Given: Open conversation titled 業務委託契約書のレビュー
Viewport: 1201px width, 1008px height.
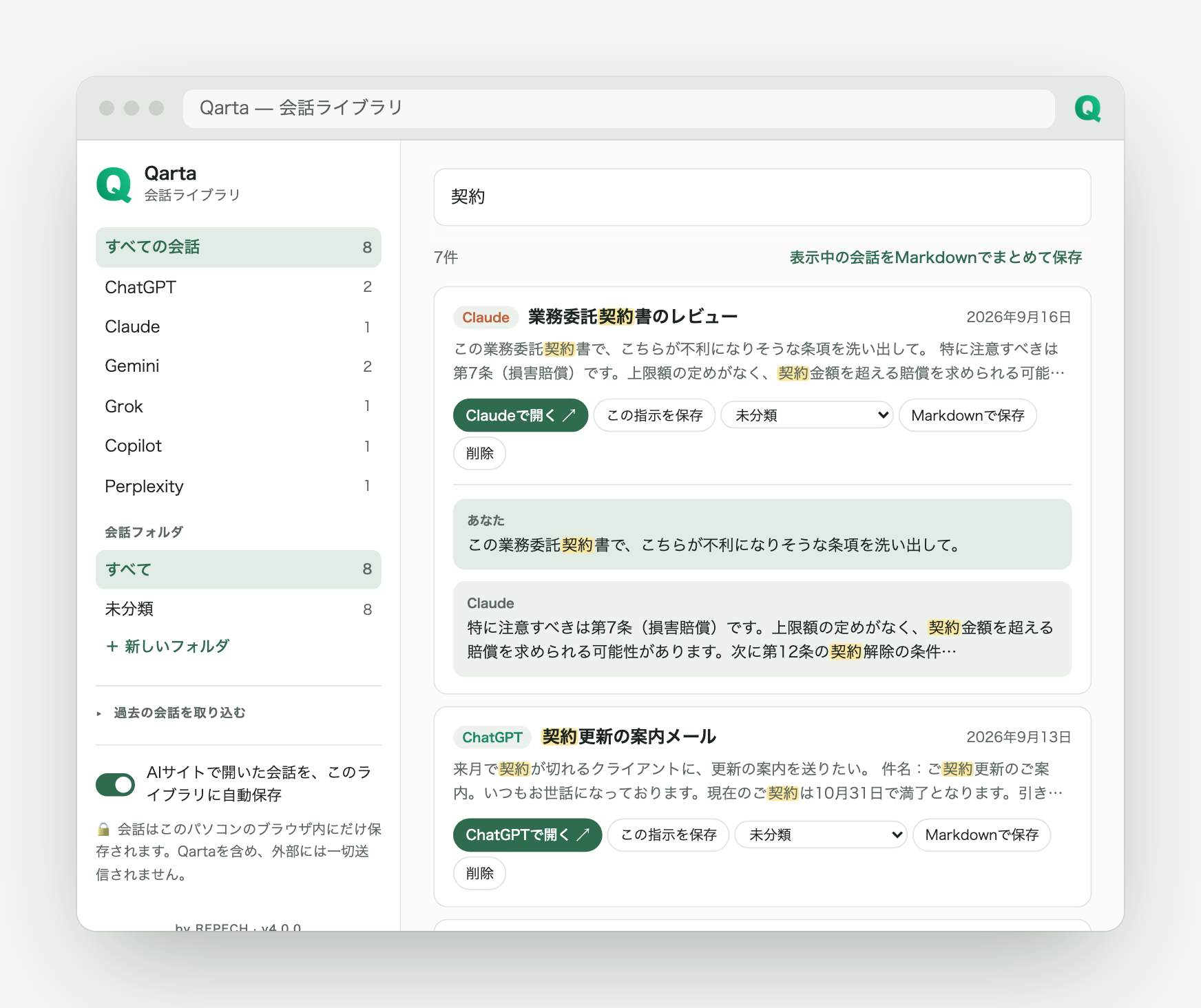Looking at the screenshot, I should point(632,317).
